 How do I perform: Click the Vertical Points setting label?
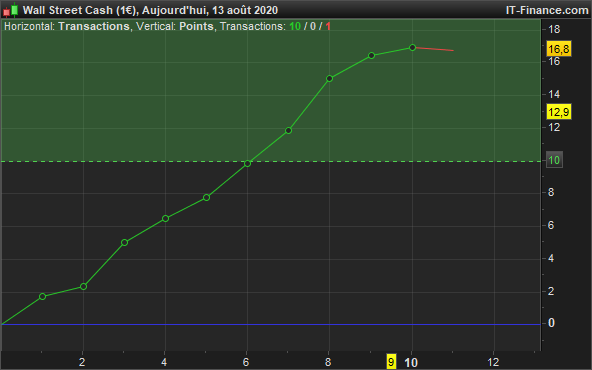pos(175,26)
